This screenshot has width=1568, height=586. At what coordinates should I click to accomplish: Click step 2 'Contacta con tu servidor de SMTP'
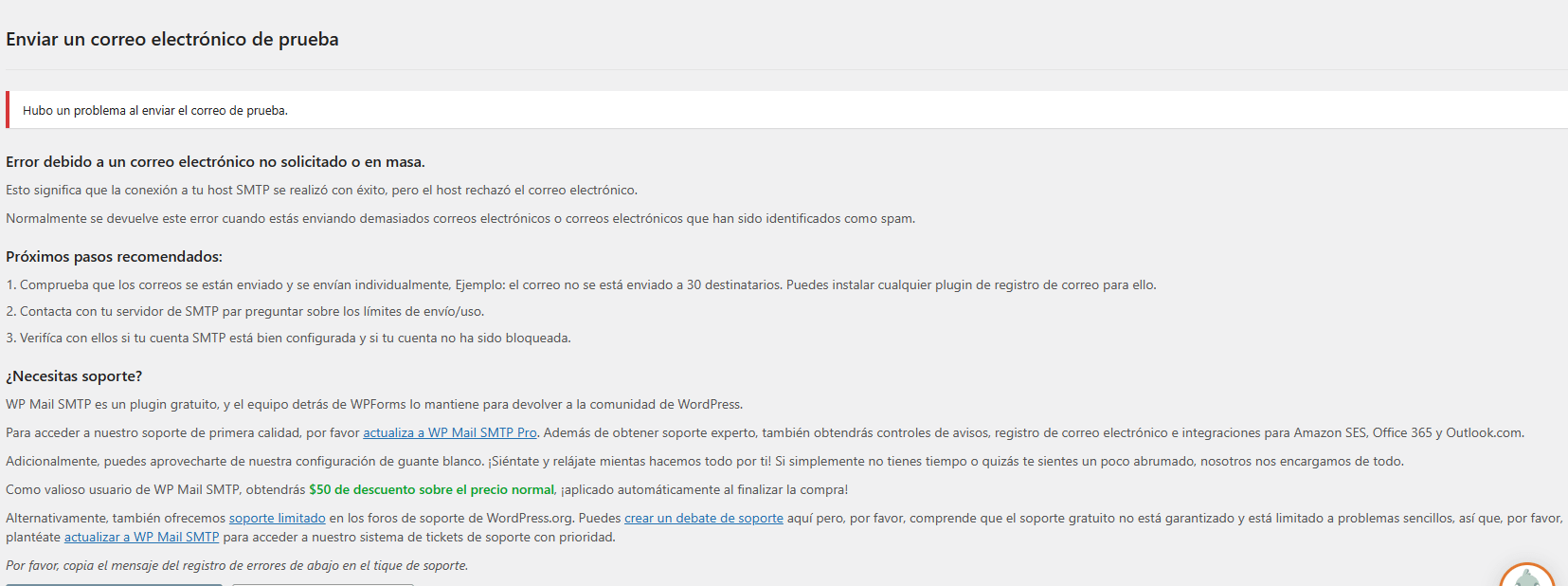(x=245, y=311)
